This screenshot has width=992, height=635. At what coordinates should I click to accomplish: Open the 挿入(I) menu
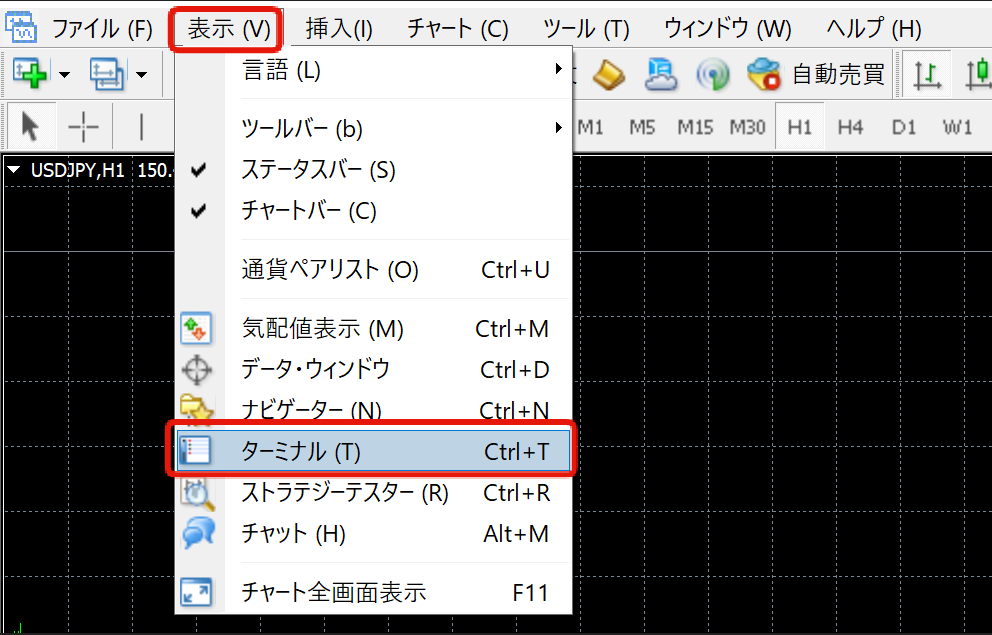click(339, 28)
